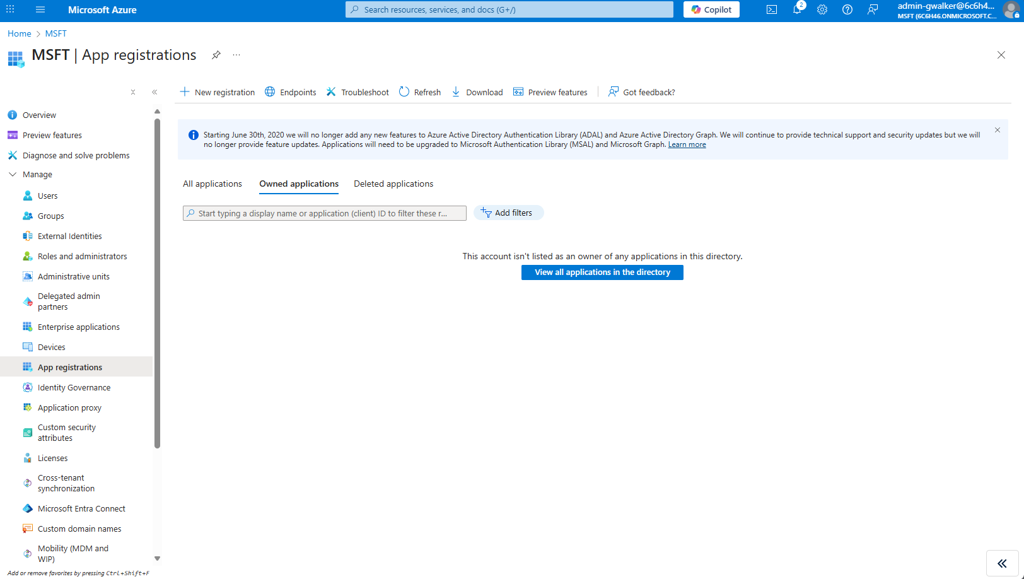Select App registrations in the sidebar
This screenshot has width=1024, height=579.
click(72, 366)
